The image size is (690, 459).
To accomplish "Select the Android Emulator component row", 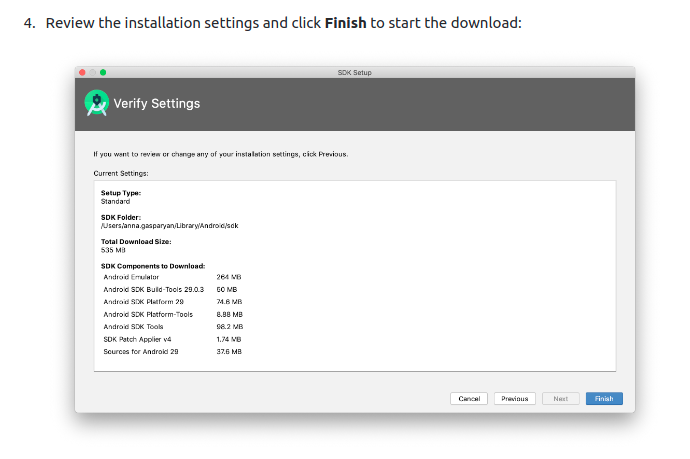I will coord(172,277).
